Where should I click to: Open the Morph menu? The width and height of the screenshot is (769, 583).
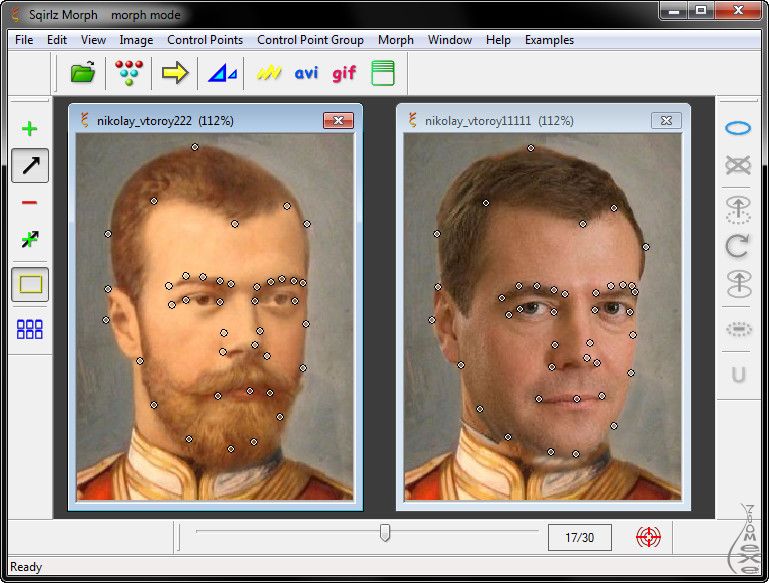396,40
